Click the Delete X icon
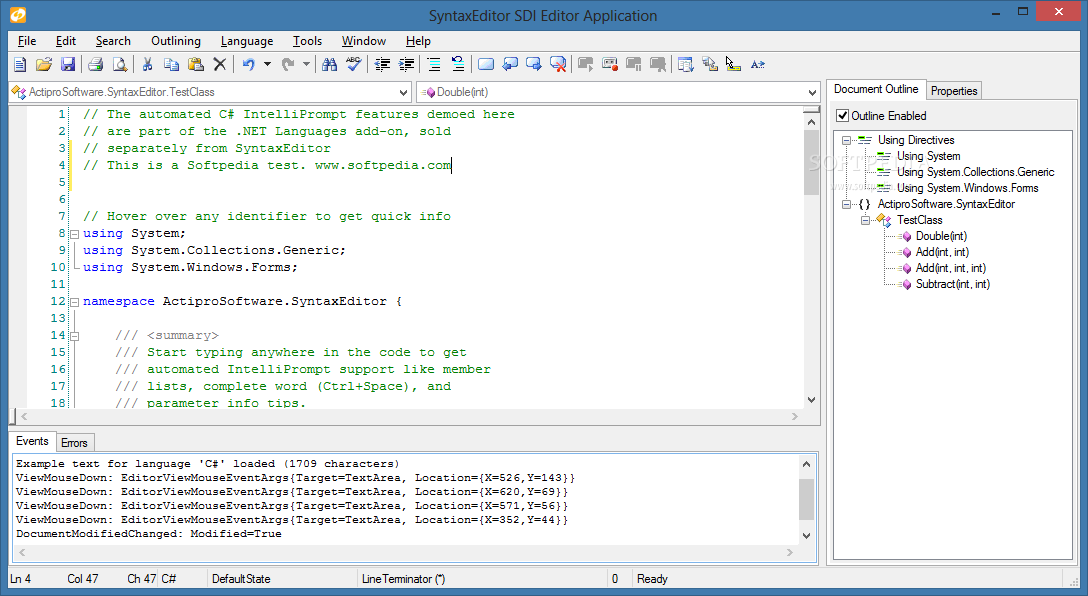Image resolution: width=1088 pixels, height=596 pixels. 219,65
